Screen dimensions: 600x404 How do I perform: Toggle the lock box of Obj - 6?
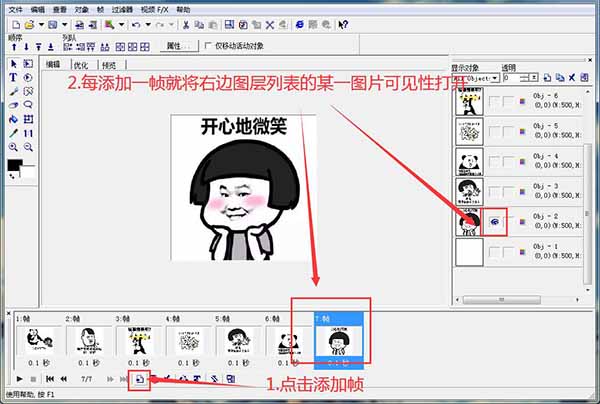pyautogui.click(x=508, y=101)
